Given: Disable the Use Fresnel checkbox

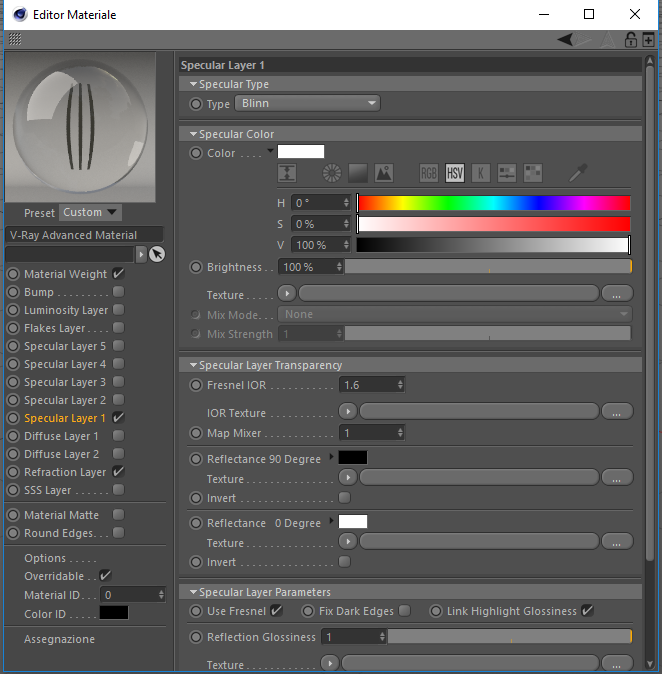Looking at the screenshot, I should 276,610.
